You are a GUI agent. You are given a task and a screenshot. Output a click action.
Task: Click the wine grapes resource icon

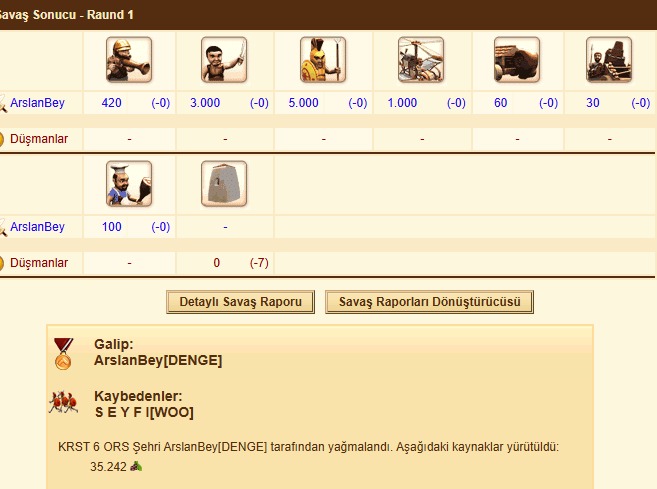[x=136, y=466]
